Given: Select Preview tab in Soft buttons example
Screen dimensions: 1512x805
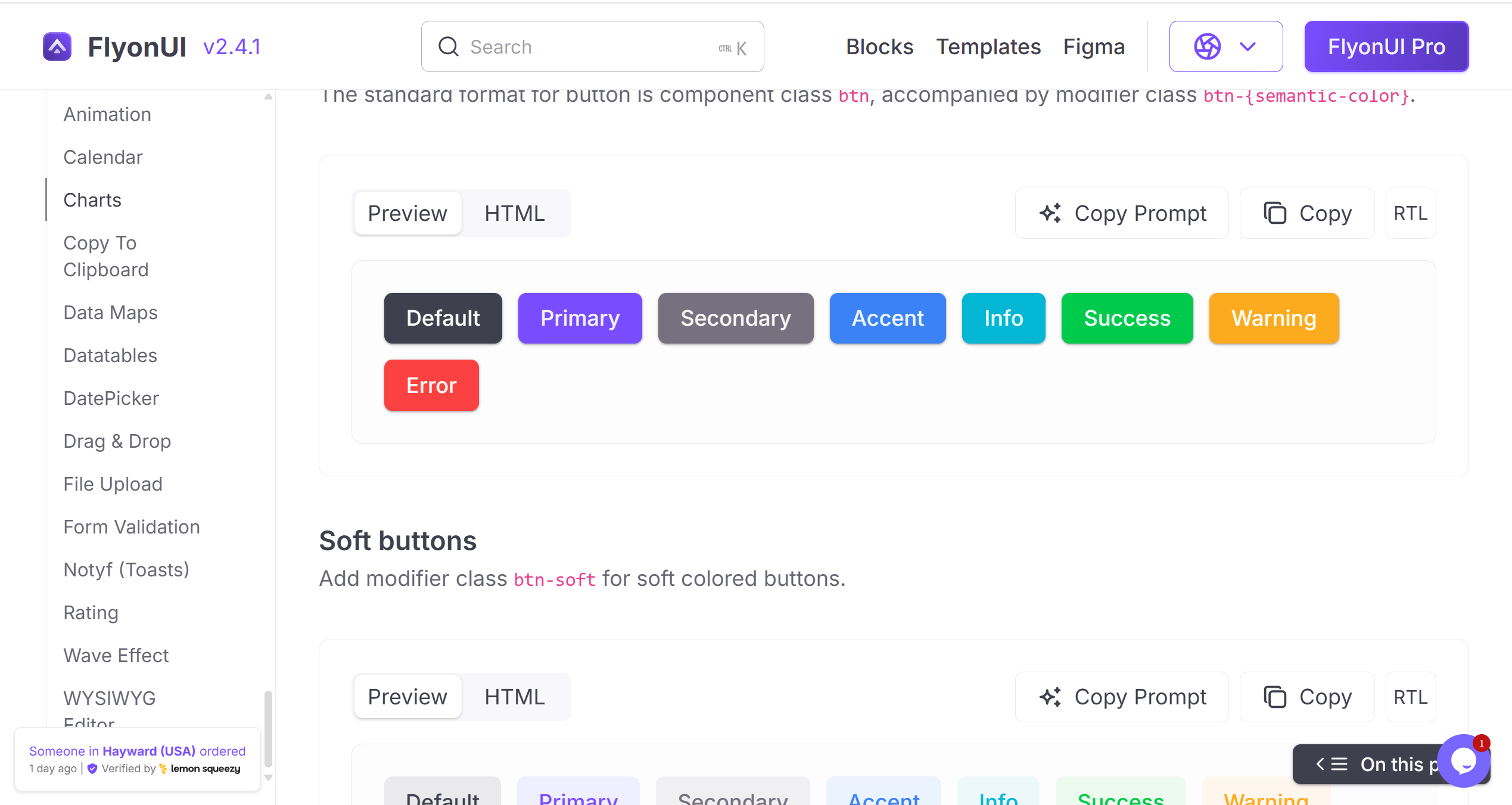Looking at the screenshot, I should click(x=407, y=697).
